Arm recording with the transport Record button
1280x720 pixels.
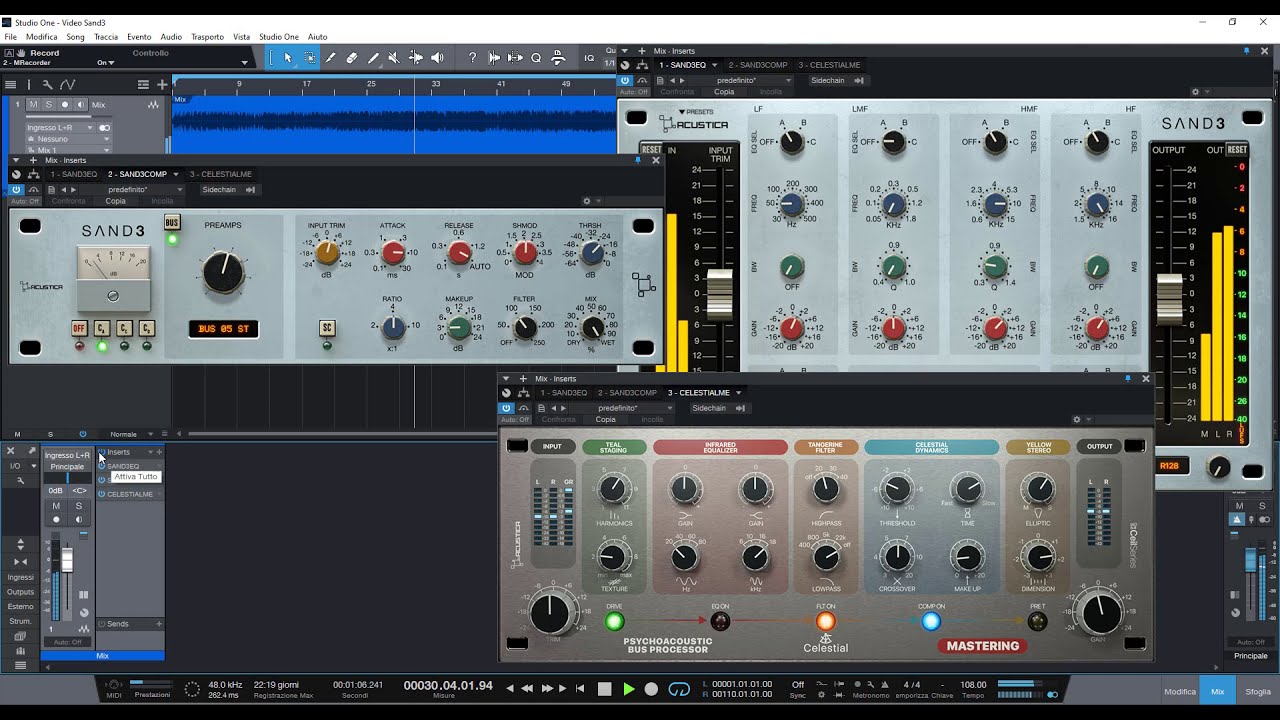651,689
